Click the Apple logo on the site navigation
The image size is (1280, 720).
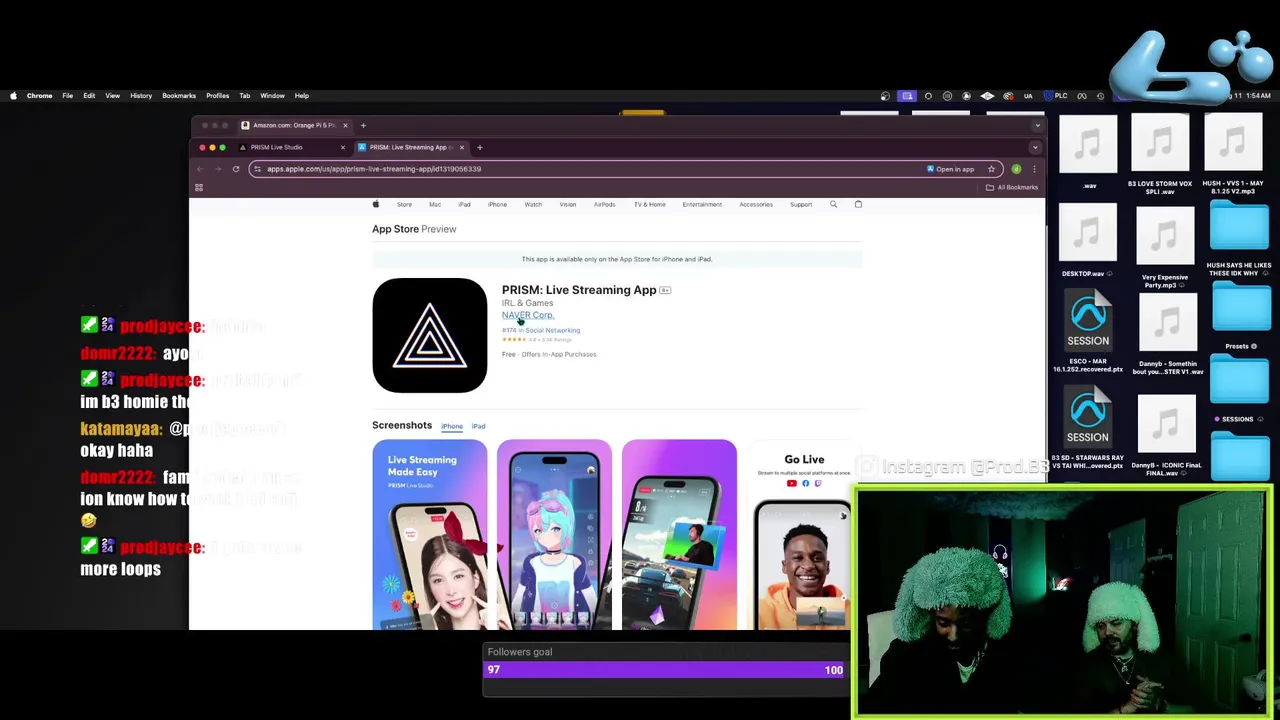click(x=376, y=204)
